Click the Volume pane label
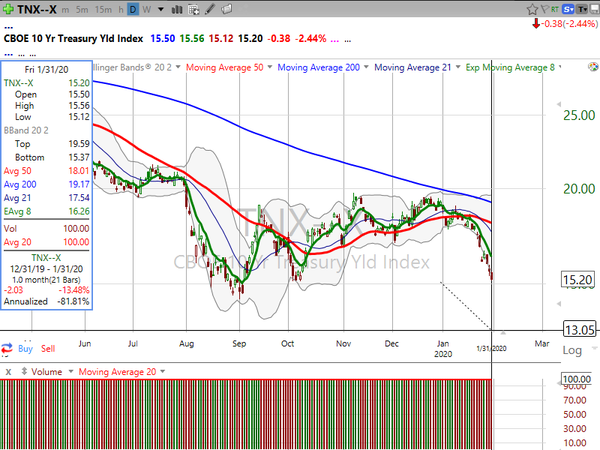Screen dimensions: 600x450 [x=47, y=372]
